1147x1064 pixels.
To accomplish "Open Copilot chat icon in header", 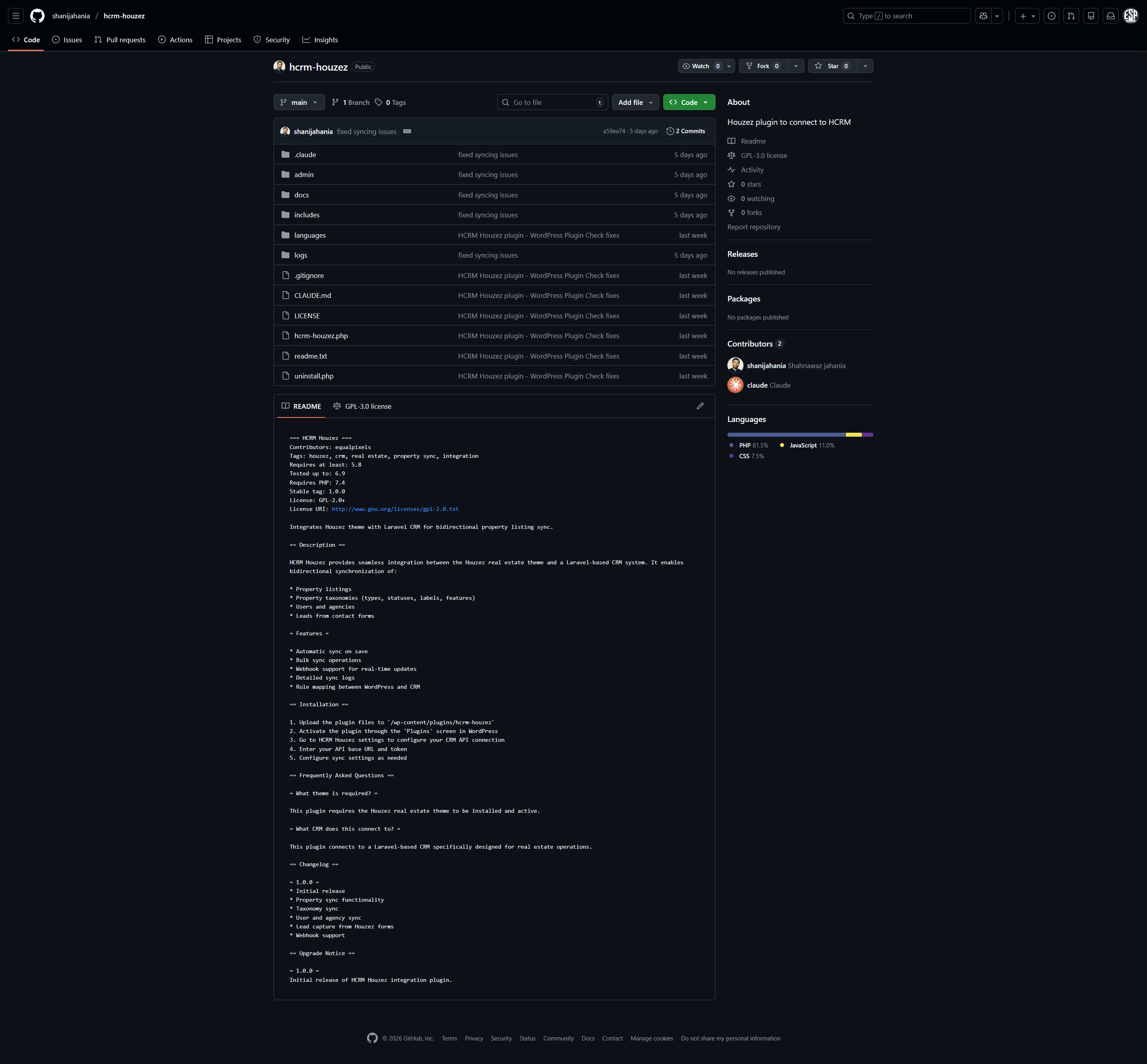I will coord(983,16).
